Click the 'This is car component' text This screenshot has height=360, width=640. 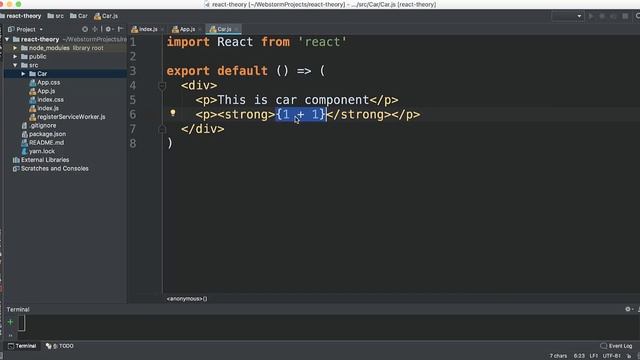[293, 100]
